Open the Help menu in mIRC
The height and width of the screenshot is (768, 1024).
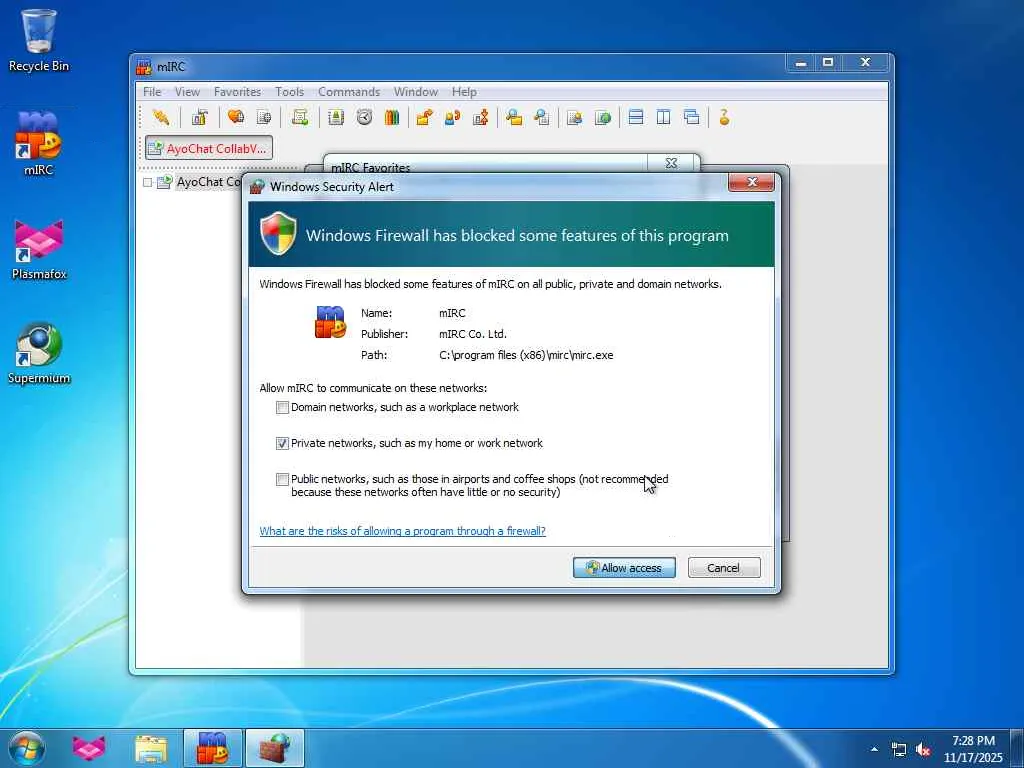(x=464, y=92)
